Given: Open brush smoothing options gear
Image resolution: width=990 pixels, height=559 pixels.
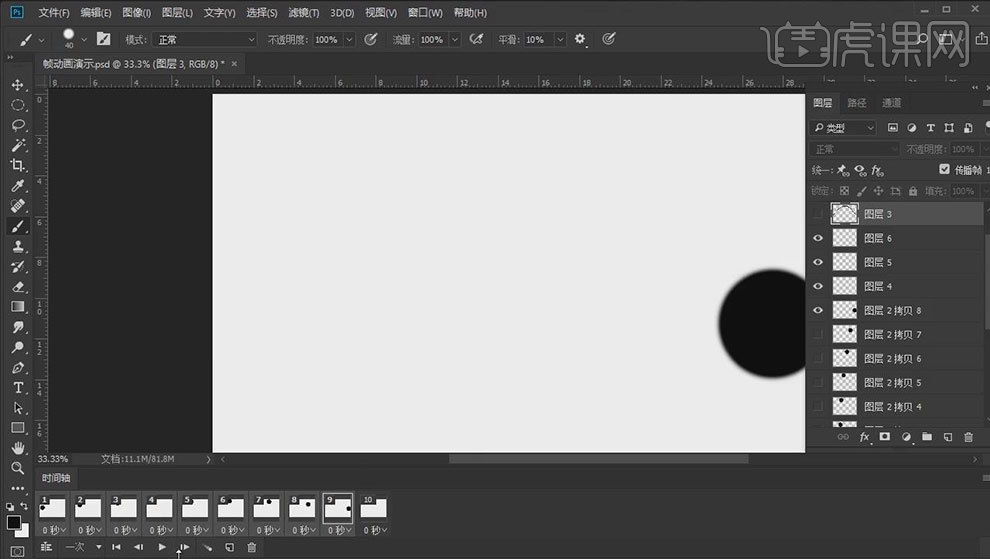Looking at the screenshot, I should click(580, 39).
